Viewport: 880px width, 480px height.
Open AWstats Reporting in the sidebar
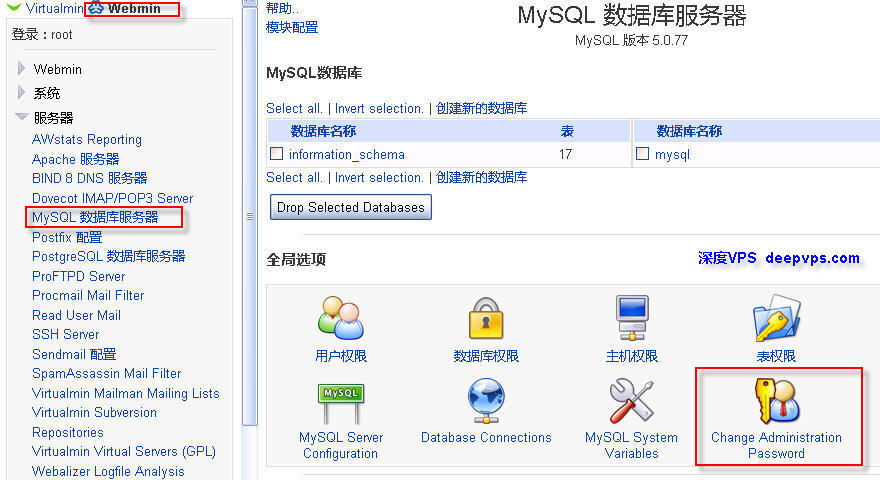tap(87, 139)
